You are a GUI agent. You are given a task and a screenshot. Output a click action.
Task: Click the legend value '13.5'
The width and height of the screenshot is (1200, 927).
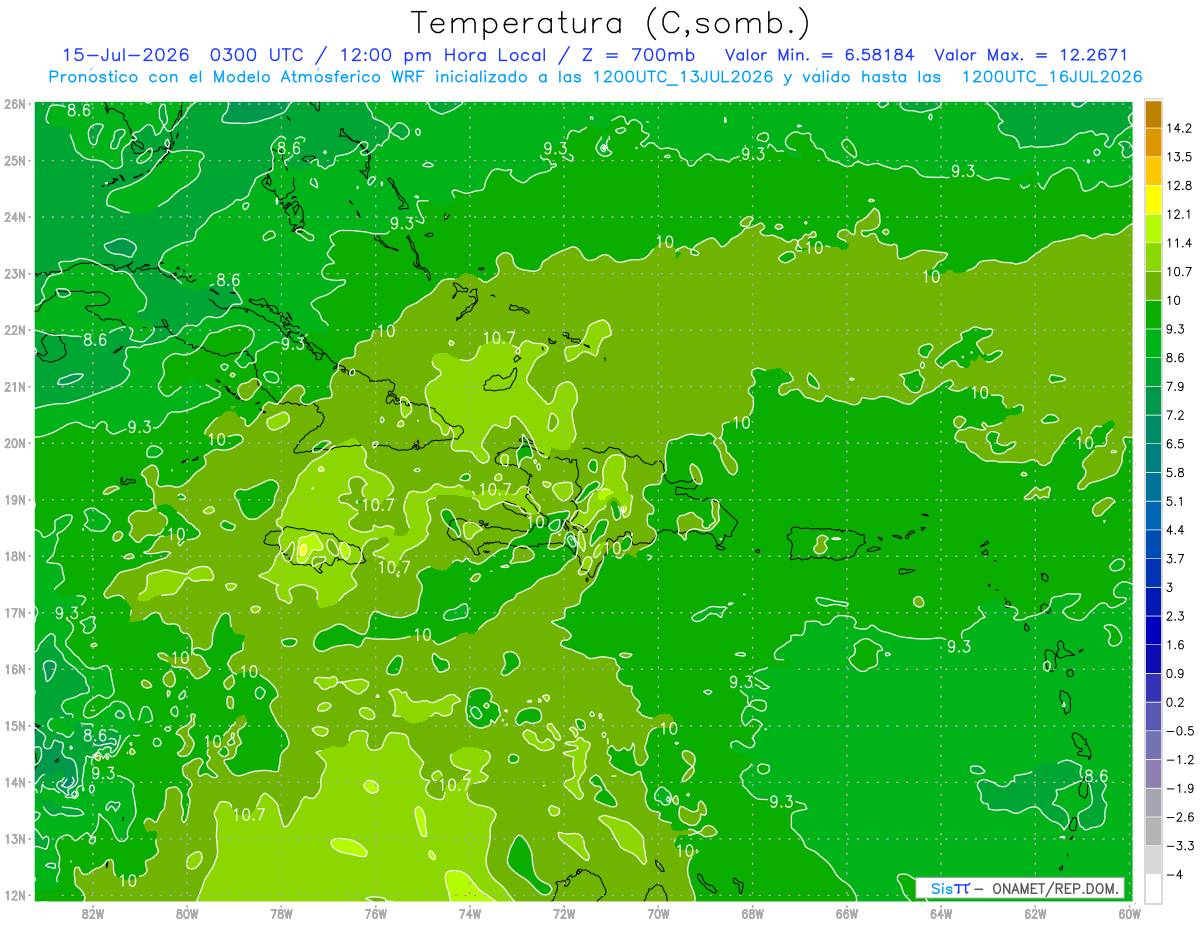click(1178, 157)
